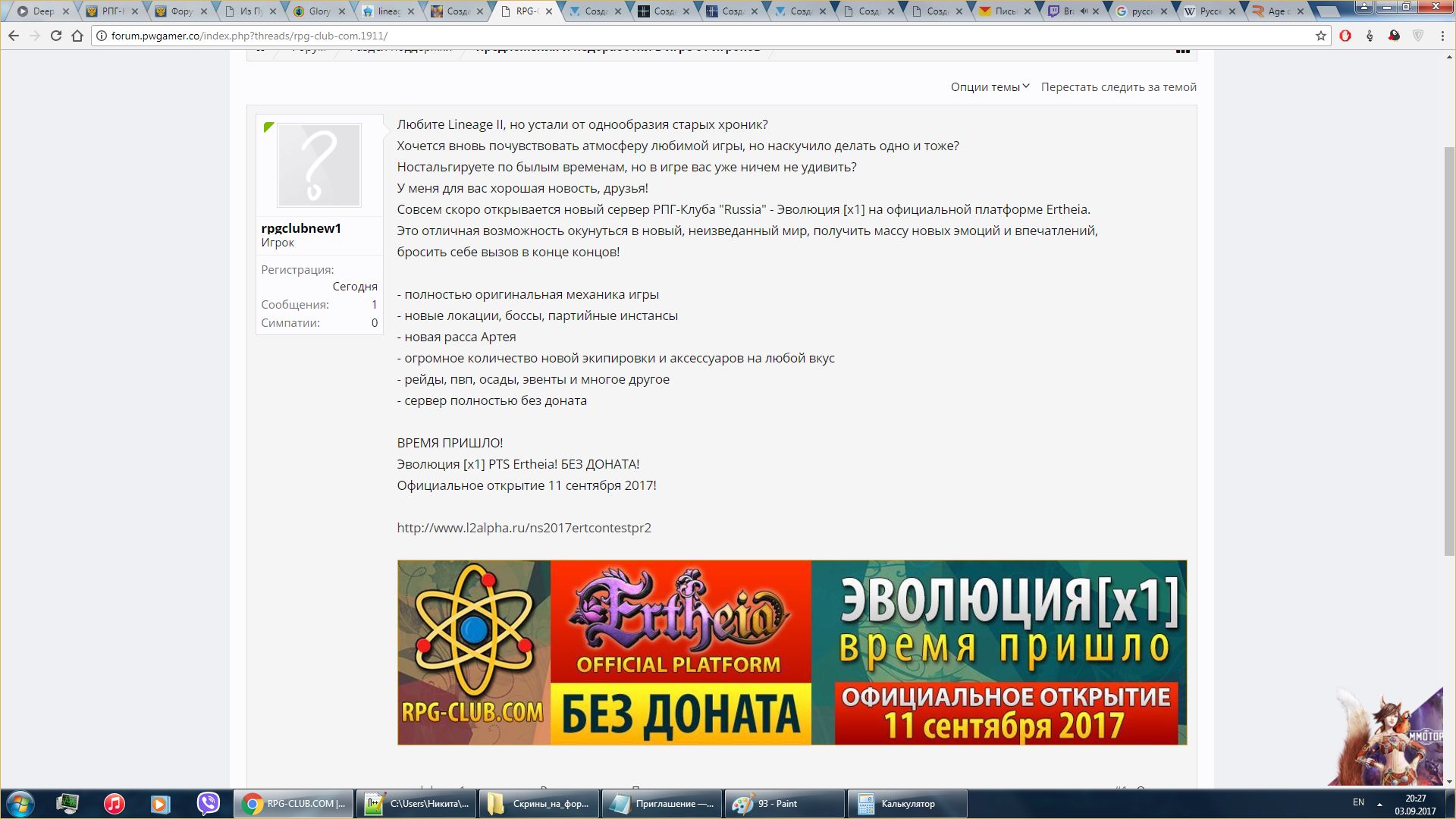1456x819 pixels.
Task: Switch to the Notepad++ C:\Users taskbar window
Action: click(416, 804)
